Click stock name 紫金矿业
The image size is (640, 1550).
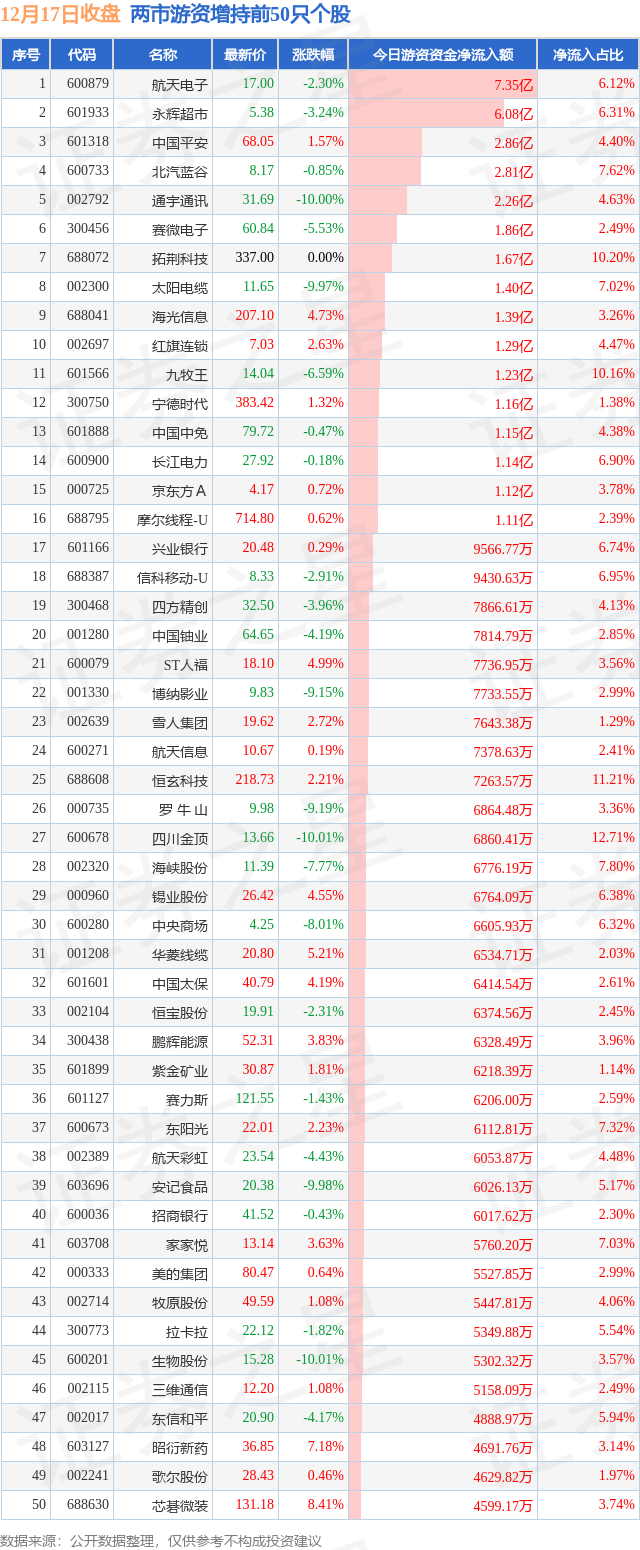[x=180, y=1070]
